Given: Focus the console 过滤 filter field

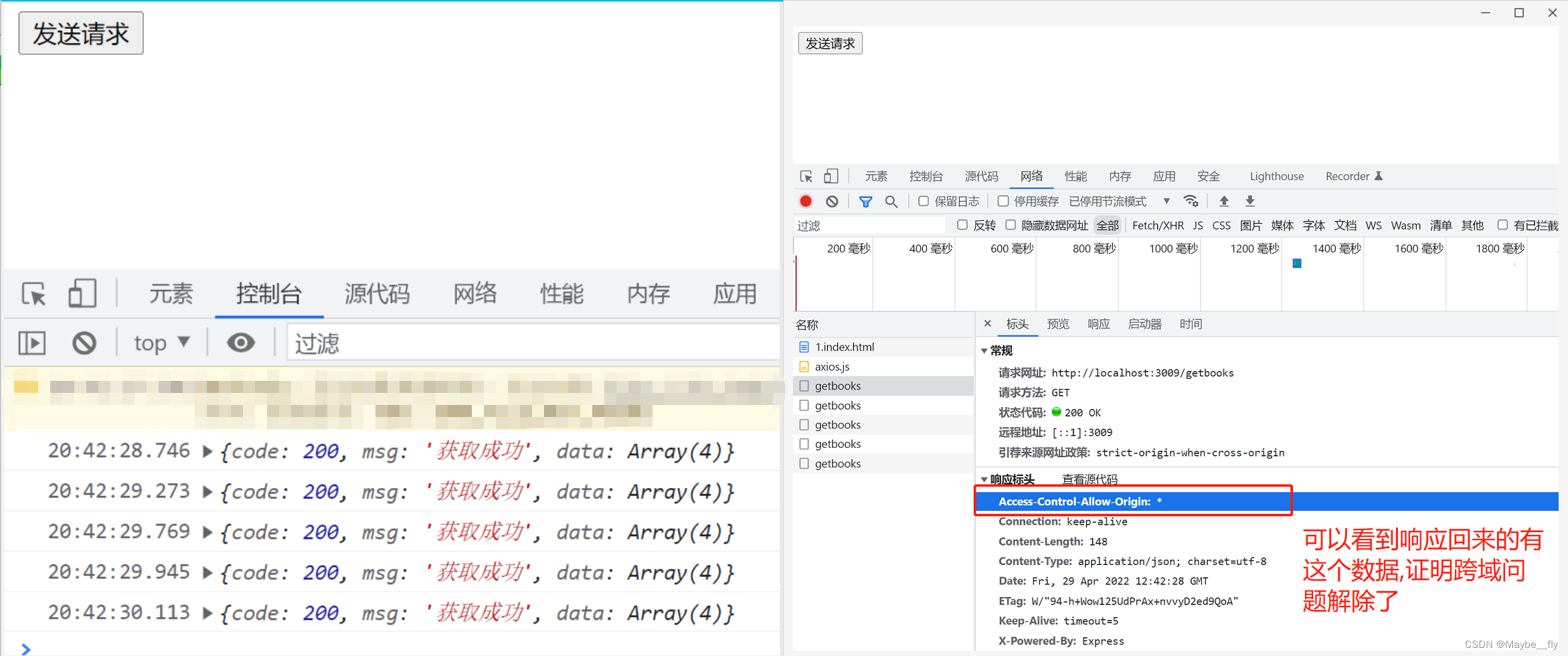Looking at the screenshot, I should click(534, 343).
